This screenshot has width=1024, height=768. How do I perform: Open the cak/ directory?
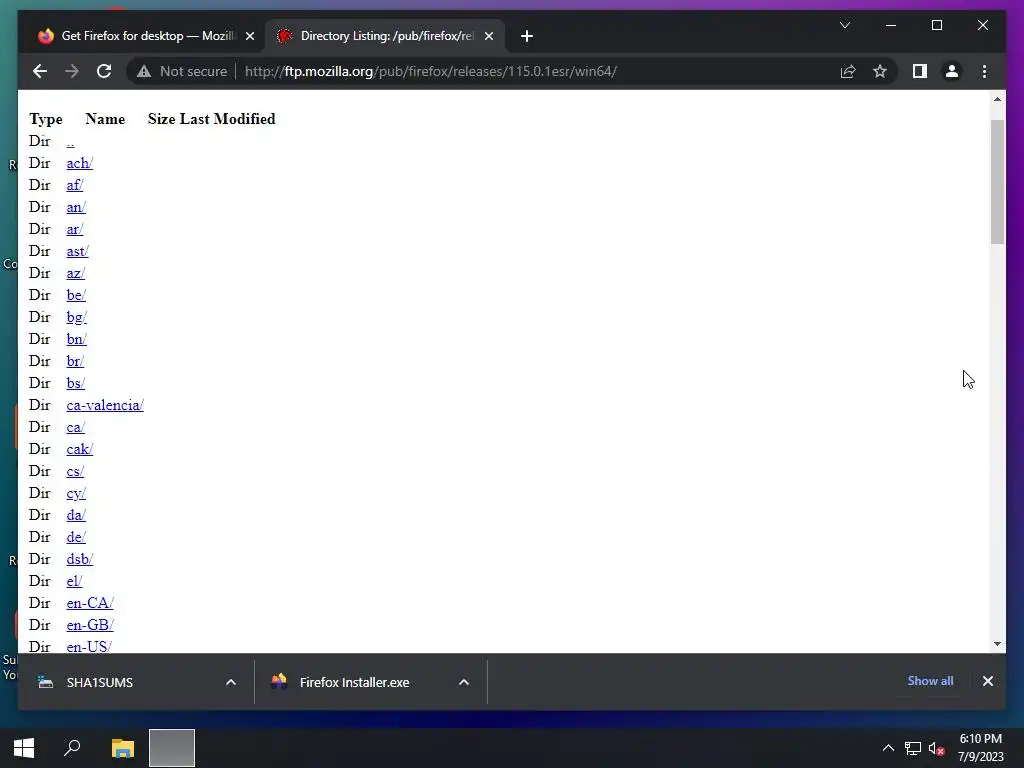pos(80,449)
